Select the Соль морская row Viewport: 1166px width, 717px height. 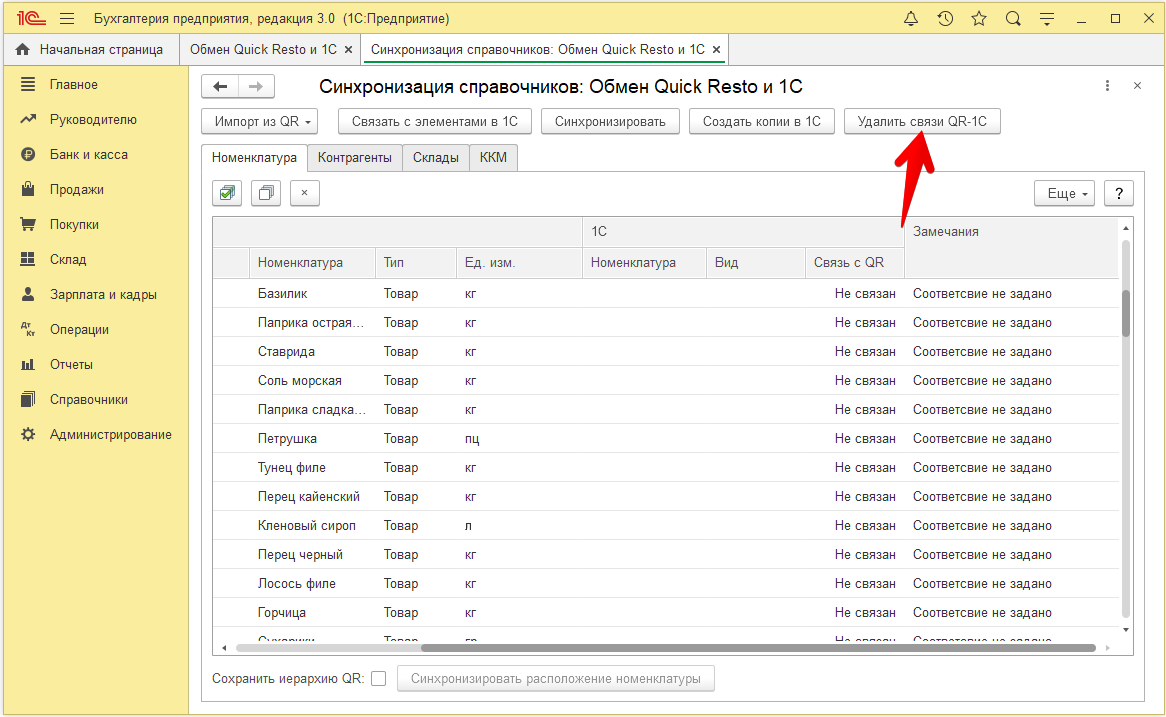(666, 381)
